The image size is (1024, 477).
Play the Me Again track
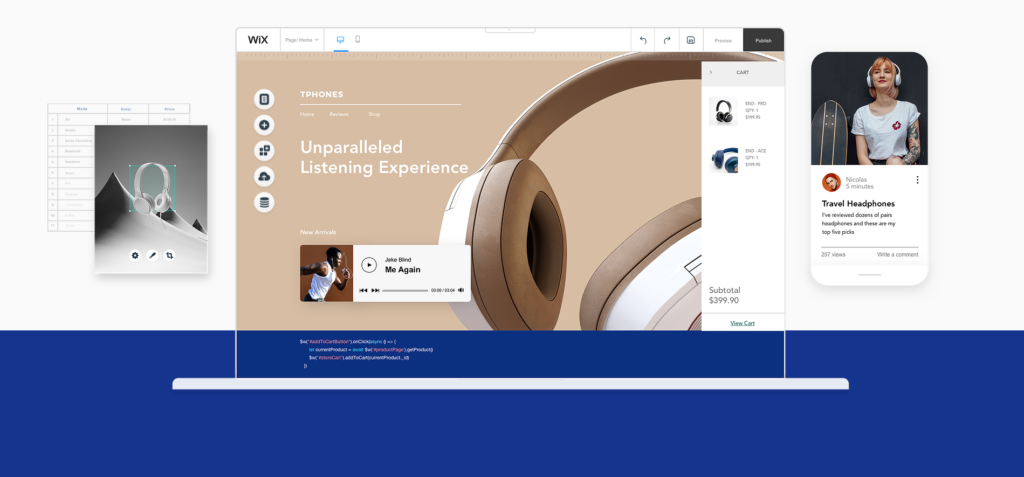tap(369, 265)
